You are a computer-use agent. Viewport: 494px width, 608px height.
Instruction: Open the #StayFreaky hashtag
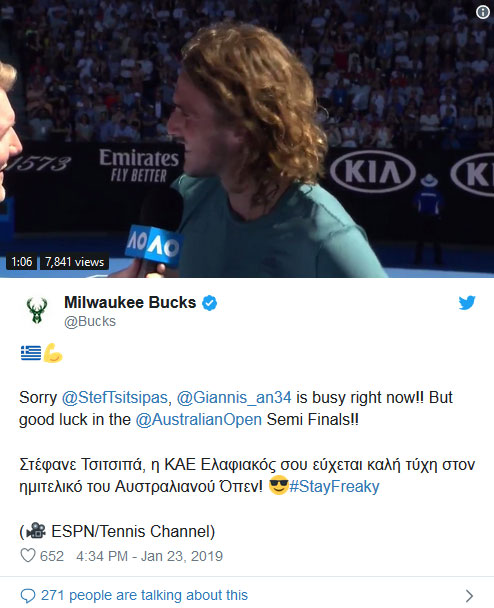[x=334, y=486]
